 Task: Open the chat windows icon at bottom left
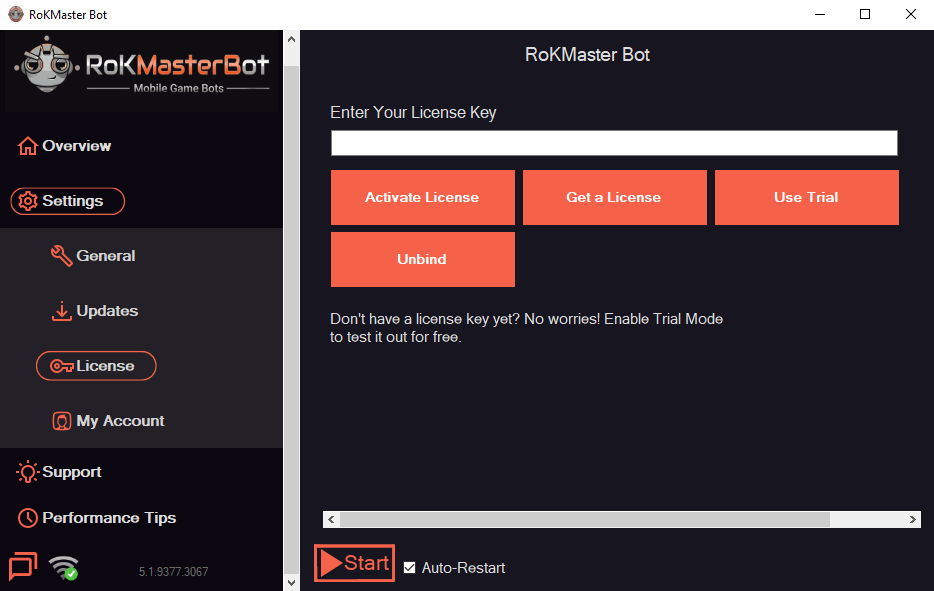click(x=23, y=567)
